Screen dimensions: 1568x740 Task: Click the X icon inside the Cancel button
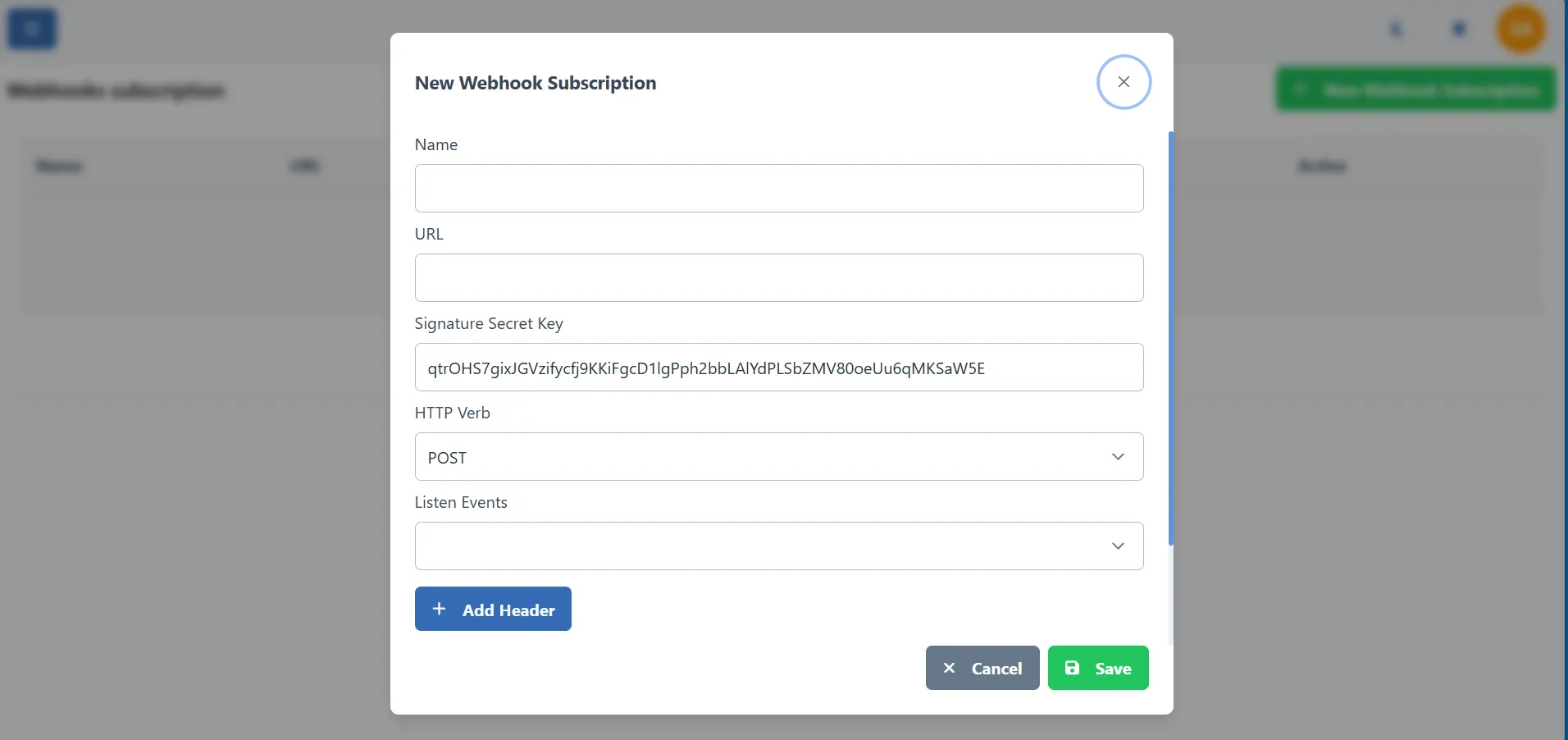(950, 667)
